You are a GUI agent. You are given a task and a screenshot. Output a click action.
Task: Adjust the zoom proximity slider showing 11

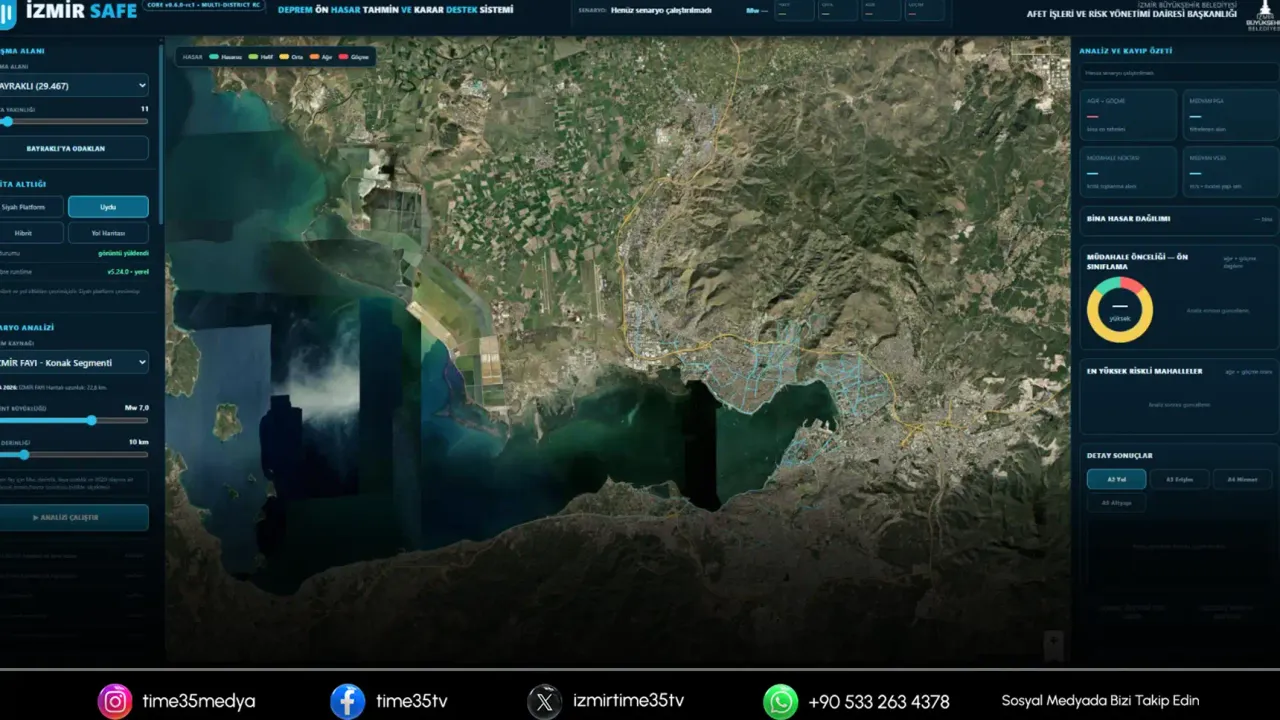74,121
